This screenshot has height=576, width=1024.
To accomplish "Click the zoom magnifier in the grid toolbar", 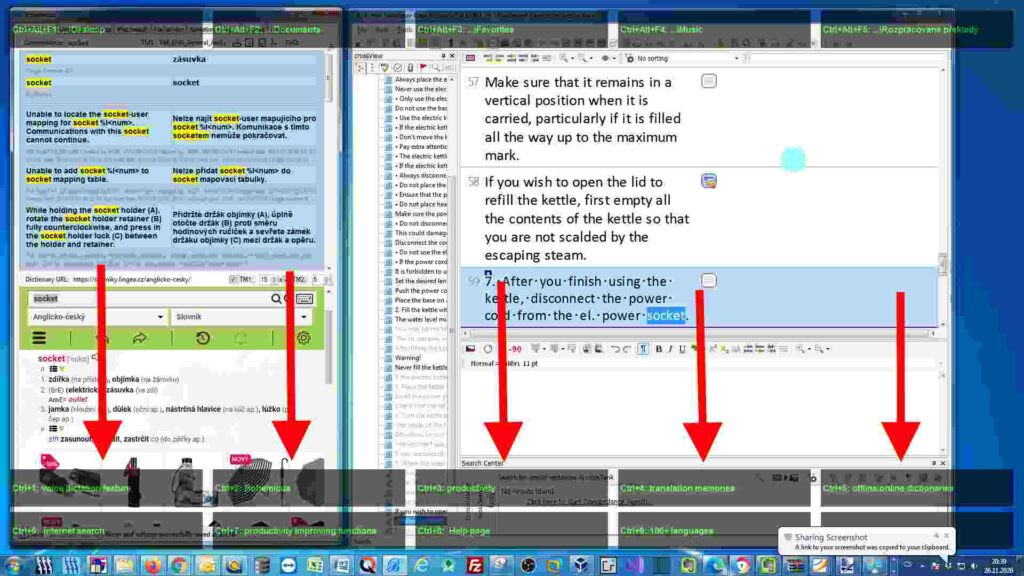I will pyautogui.click(x=563, y=59).
